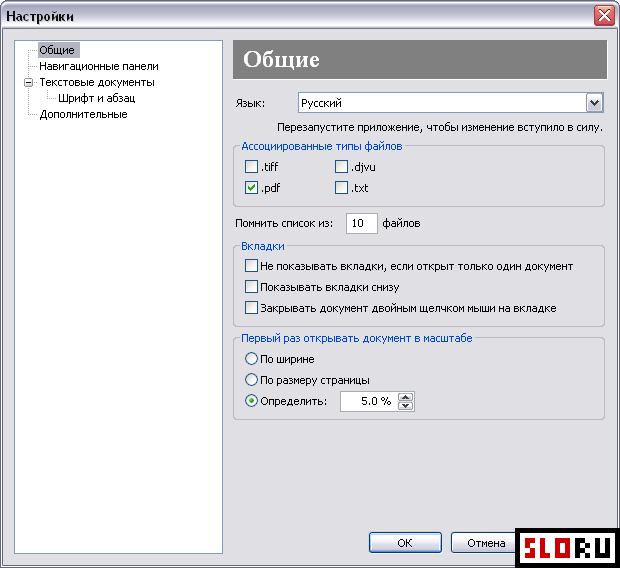Viewport: 620px width, 568px height.
Task: Open Шрифт и абзац settings
Action: pos(97,98)
